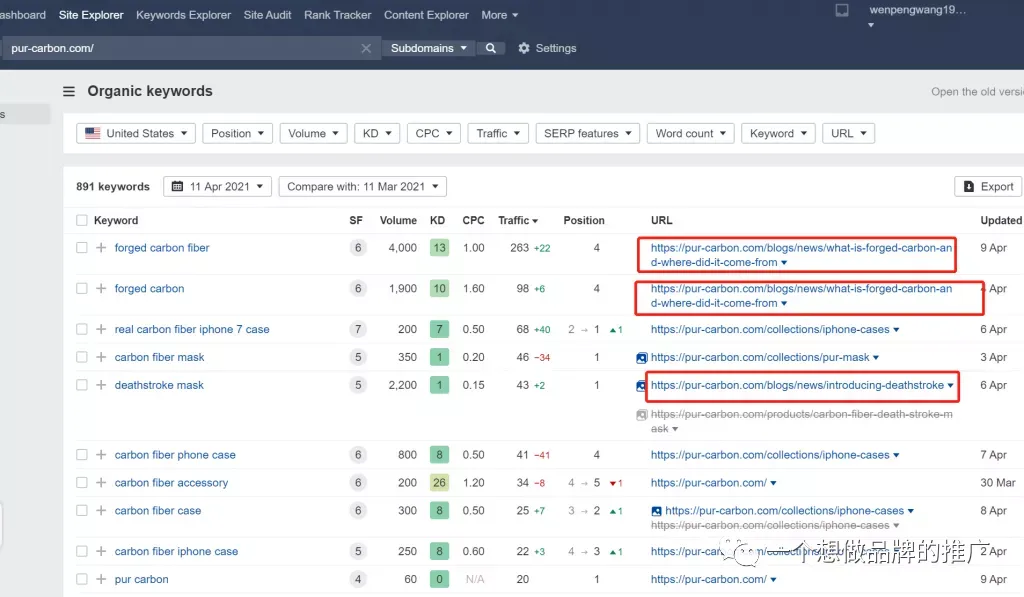Add forged carbon fiber keyword with plus
Image resolution: width=1024 pixels, height=597 pixels.
[101, 248]
